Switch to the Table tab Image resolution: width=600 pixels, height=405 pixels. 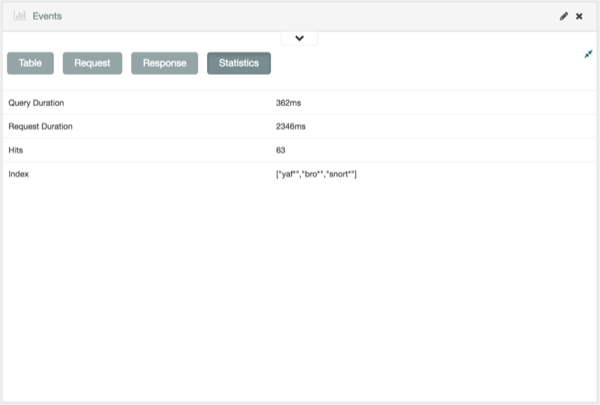point(30,63)
